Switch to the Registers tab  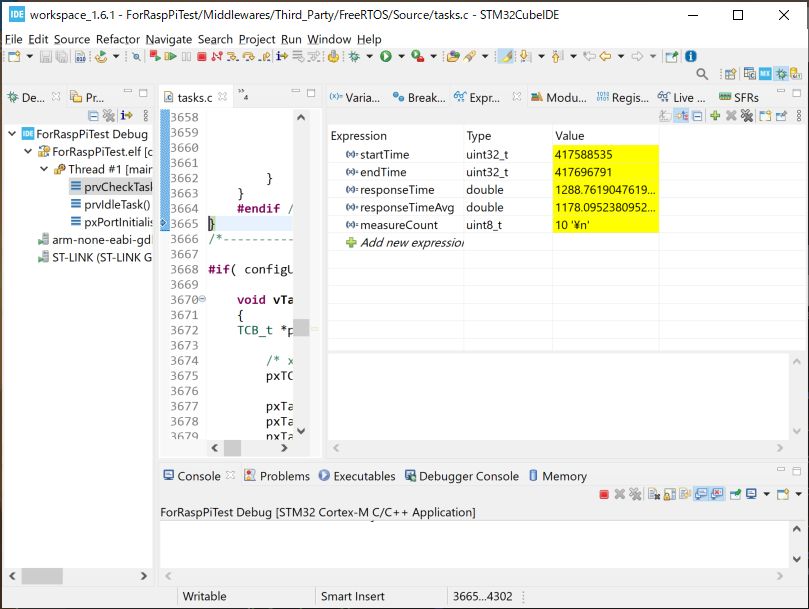pos(623,97)
